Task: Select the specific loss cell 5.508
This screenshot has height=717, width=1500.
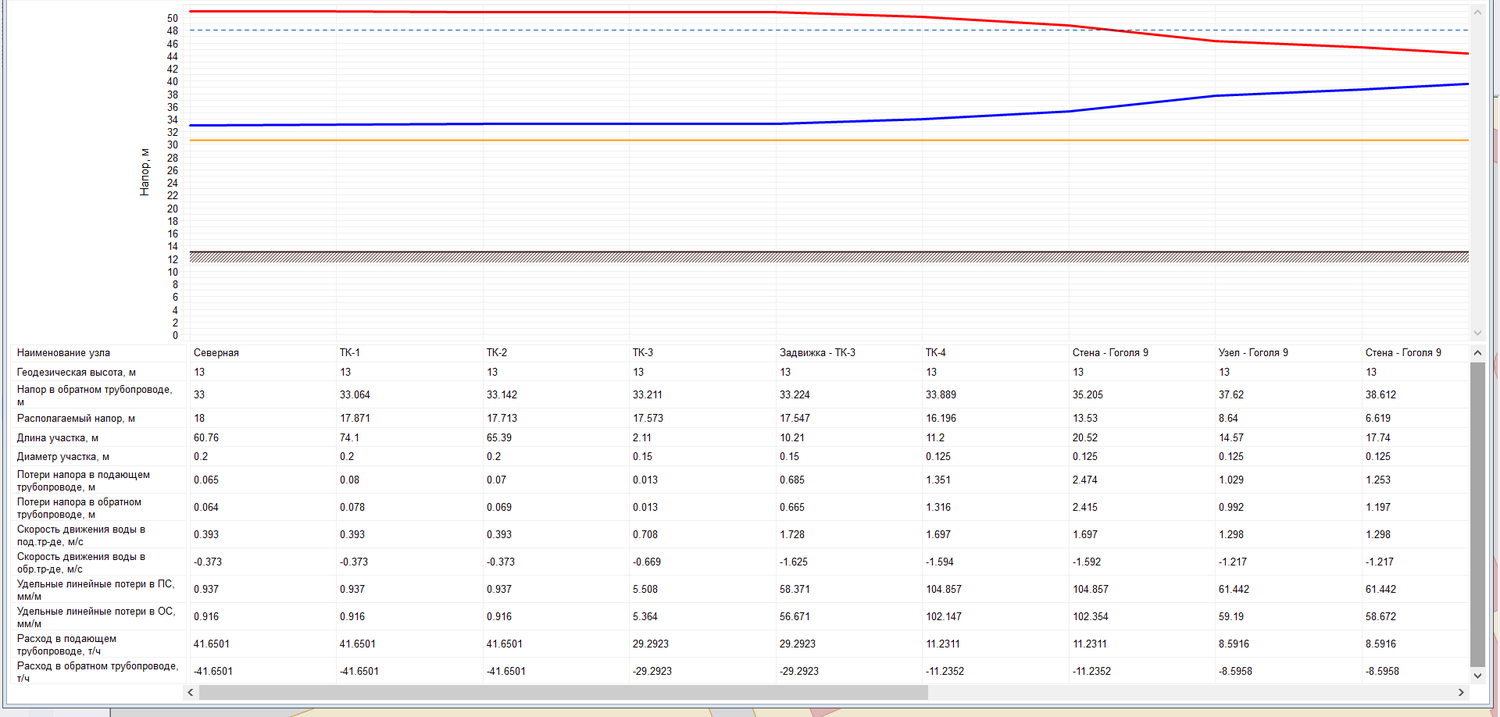Action: 645,589
